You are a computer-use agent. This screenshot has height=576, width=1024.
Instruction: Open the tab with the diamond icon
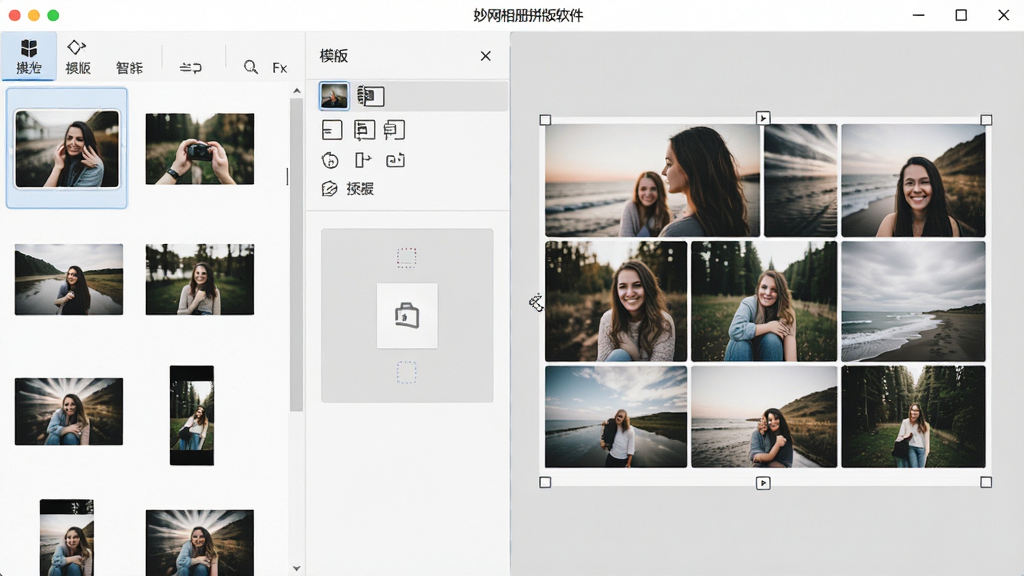click(x=78, y=56)
